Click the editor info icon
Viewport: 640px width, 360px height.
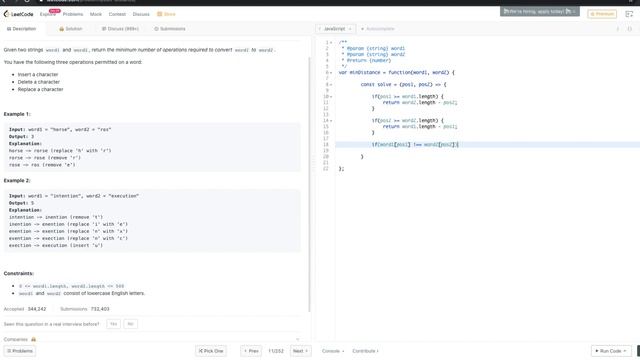coord(618,29)
